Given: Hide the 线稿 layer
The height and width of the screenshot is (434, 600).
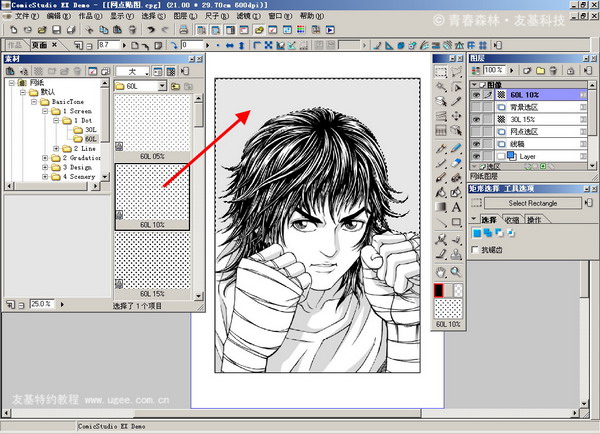Looking at the screenshot, I should coord(476,144).
